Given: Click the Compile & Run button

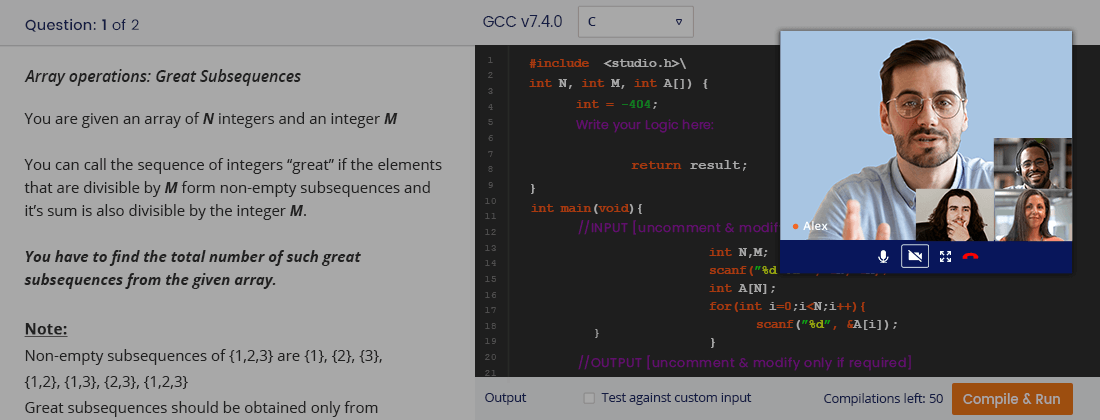Looking at the screenshot, I should coord(1012,399).
